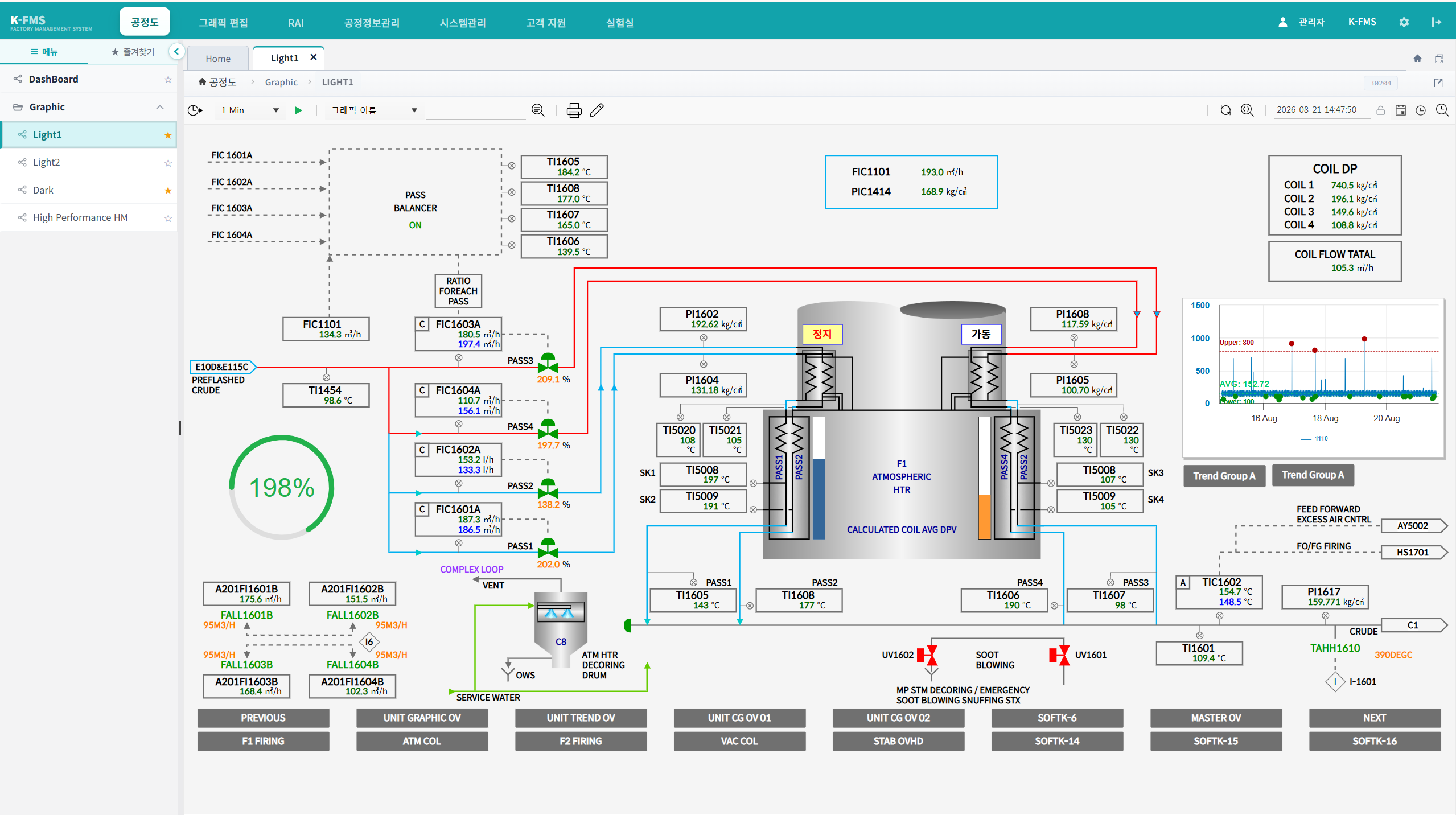Open the 공정정보관리 menu
1456x815 pixels.
[372, 23]
